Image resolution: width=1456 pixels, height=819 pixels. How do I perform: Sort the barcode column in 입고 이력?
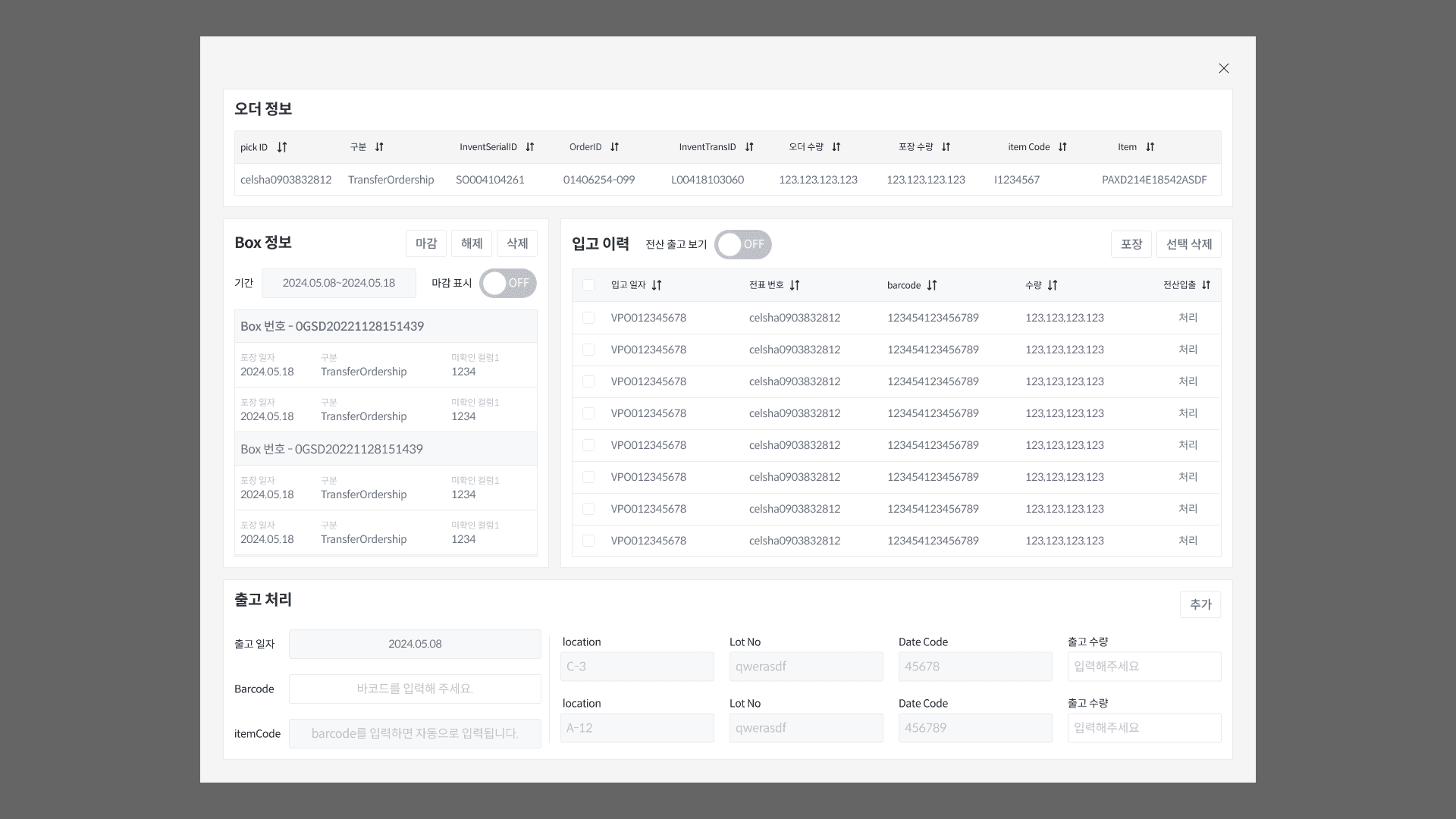933,285
